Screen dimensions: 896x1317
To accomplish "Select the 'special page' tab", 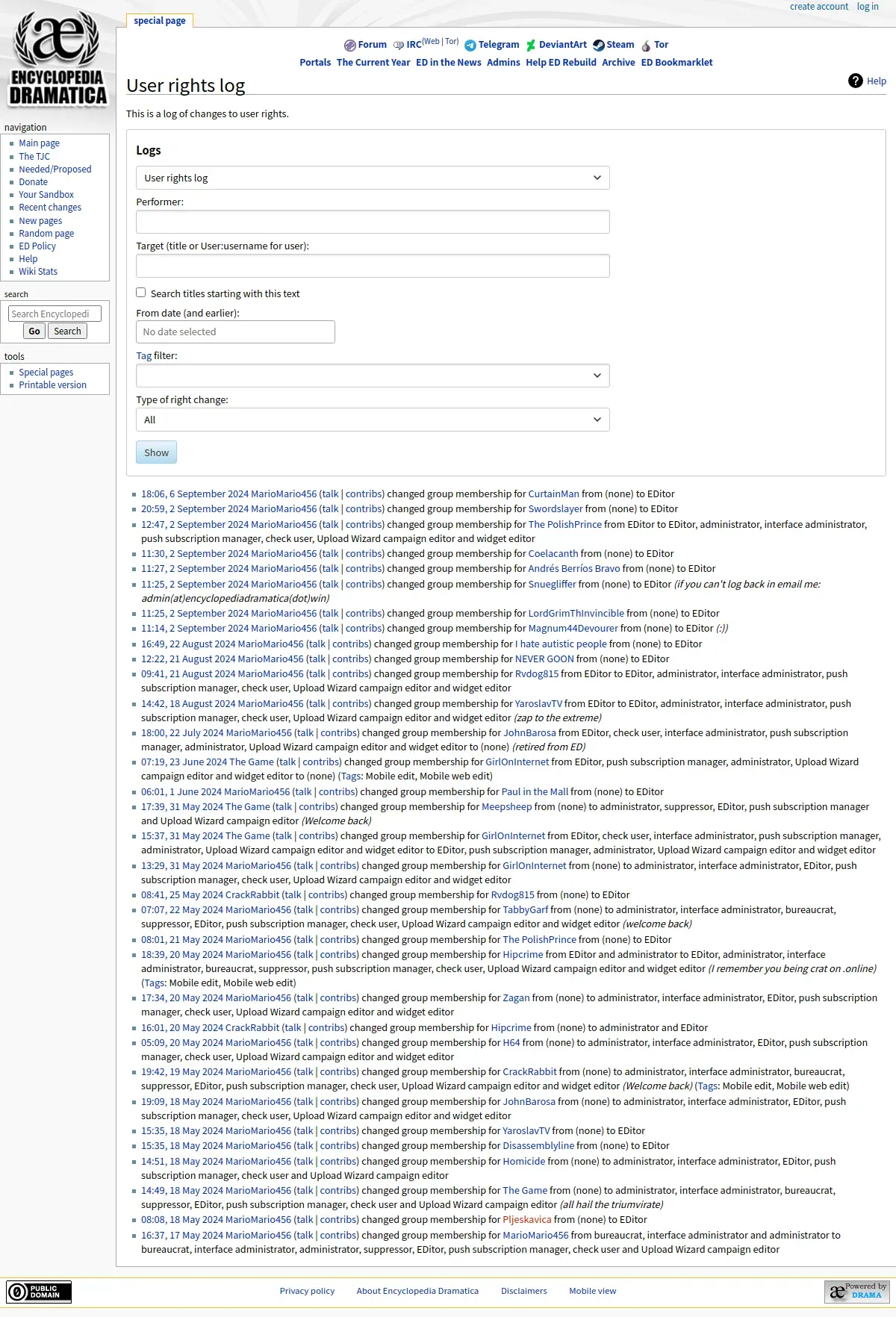I will point(160,21).
